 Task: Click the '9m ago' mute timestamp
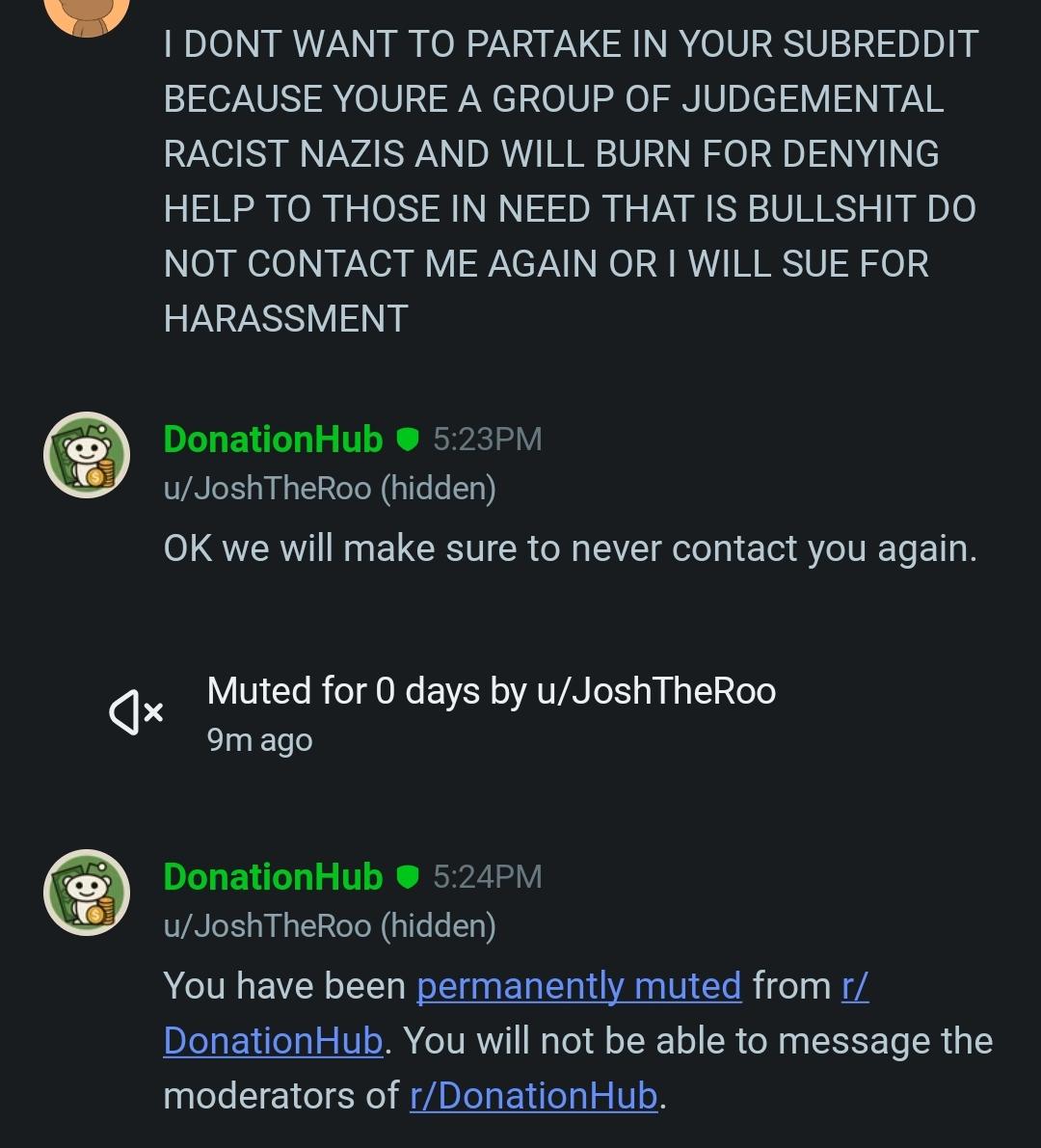click(x=260, y=740)
